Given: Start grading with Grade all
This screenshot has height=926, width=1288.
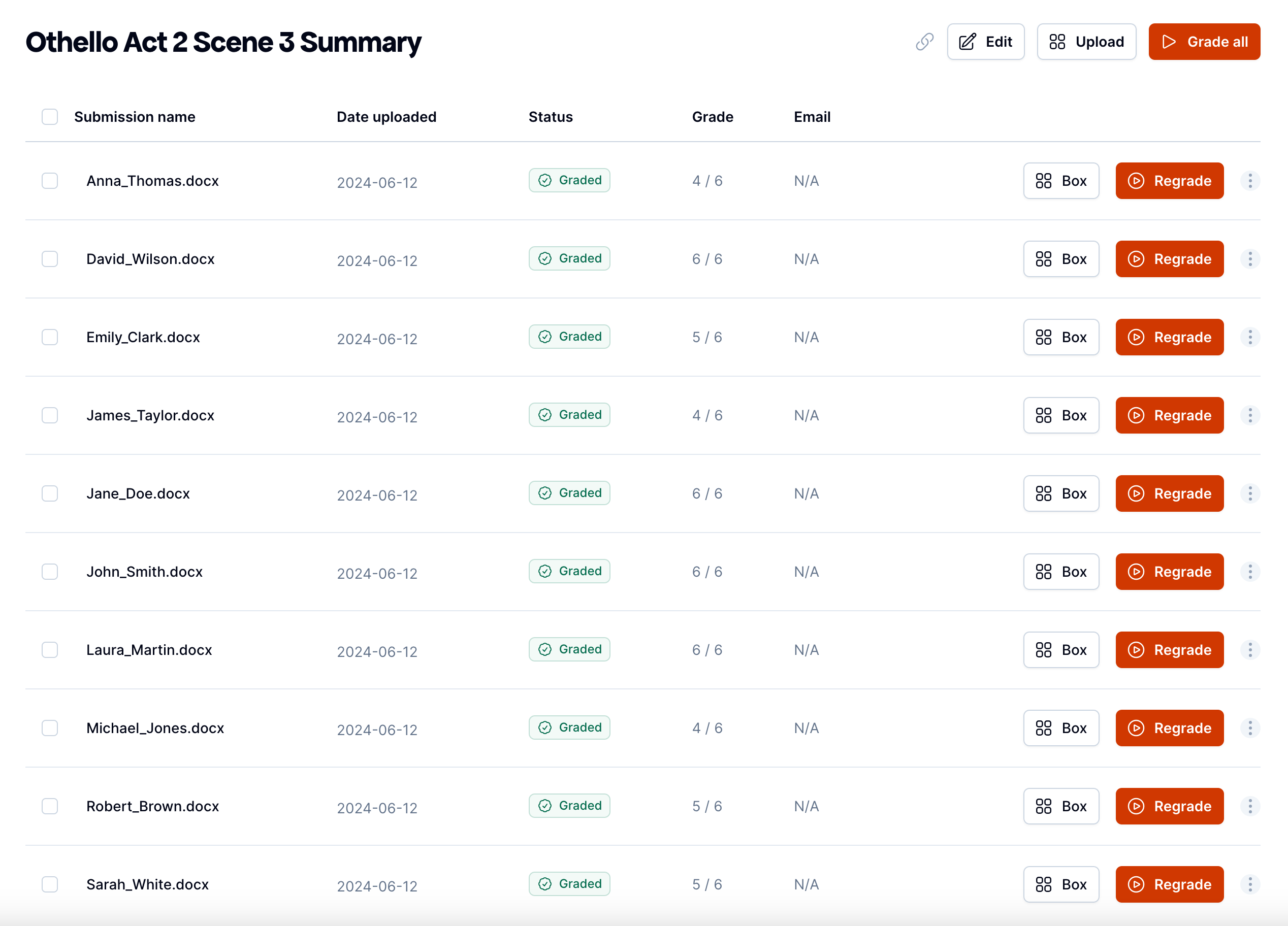Looking at the screenshot, I should click(x=1204, y=42).
